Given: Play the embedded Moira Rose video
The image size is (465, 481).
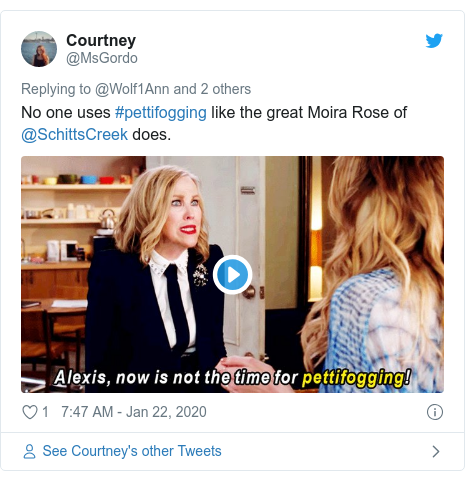Looking at the screenshot, I should 232,274.
